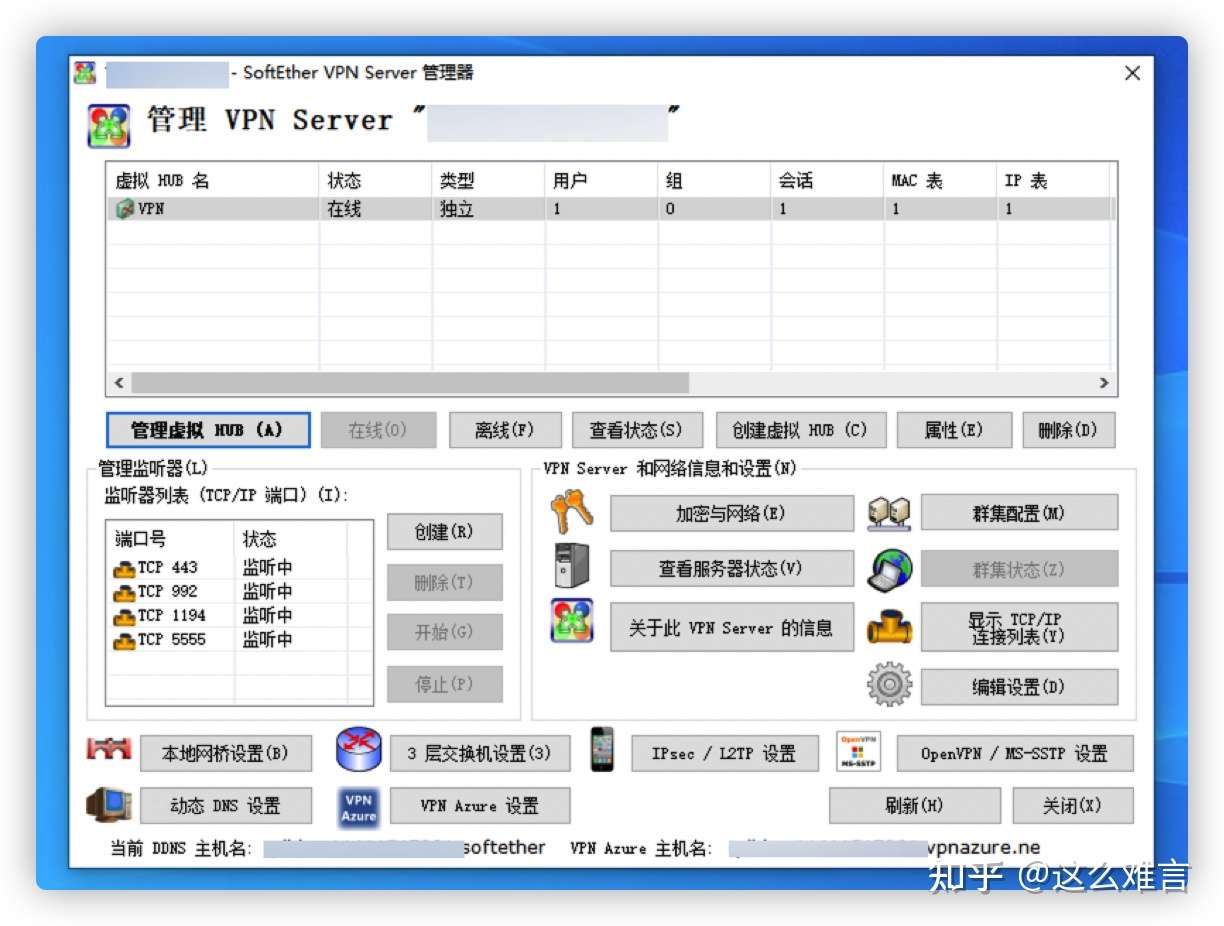
Task: Click 关于此 VPN Server 的信息 button
Action: pos(732,628)
